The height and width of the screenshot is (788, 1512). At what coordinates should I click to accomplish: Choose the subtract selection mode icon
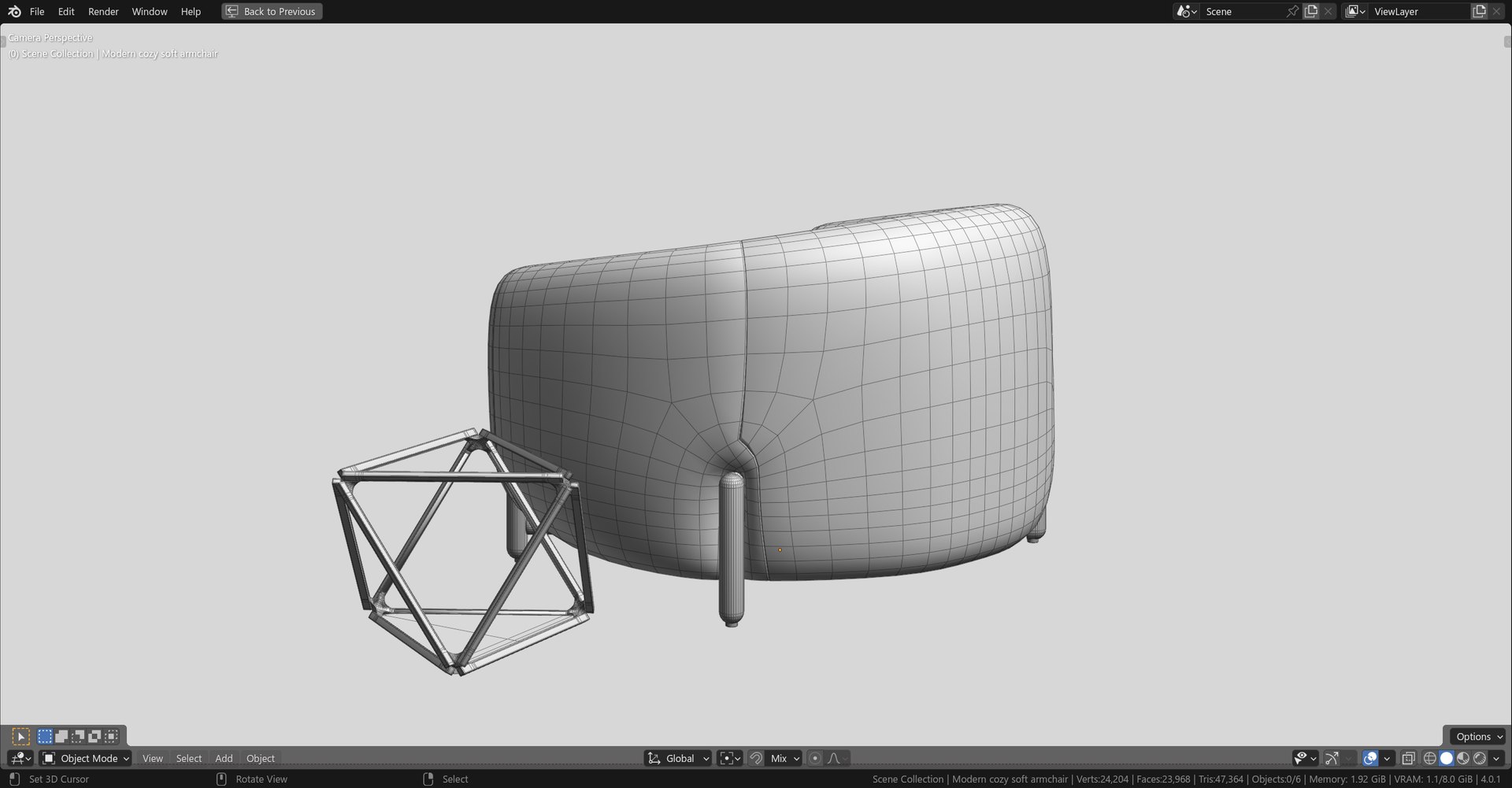pos(78,736)
